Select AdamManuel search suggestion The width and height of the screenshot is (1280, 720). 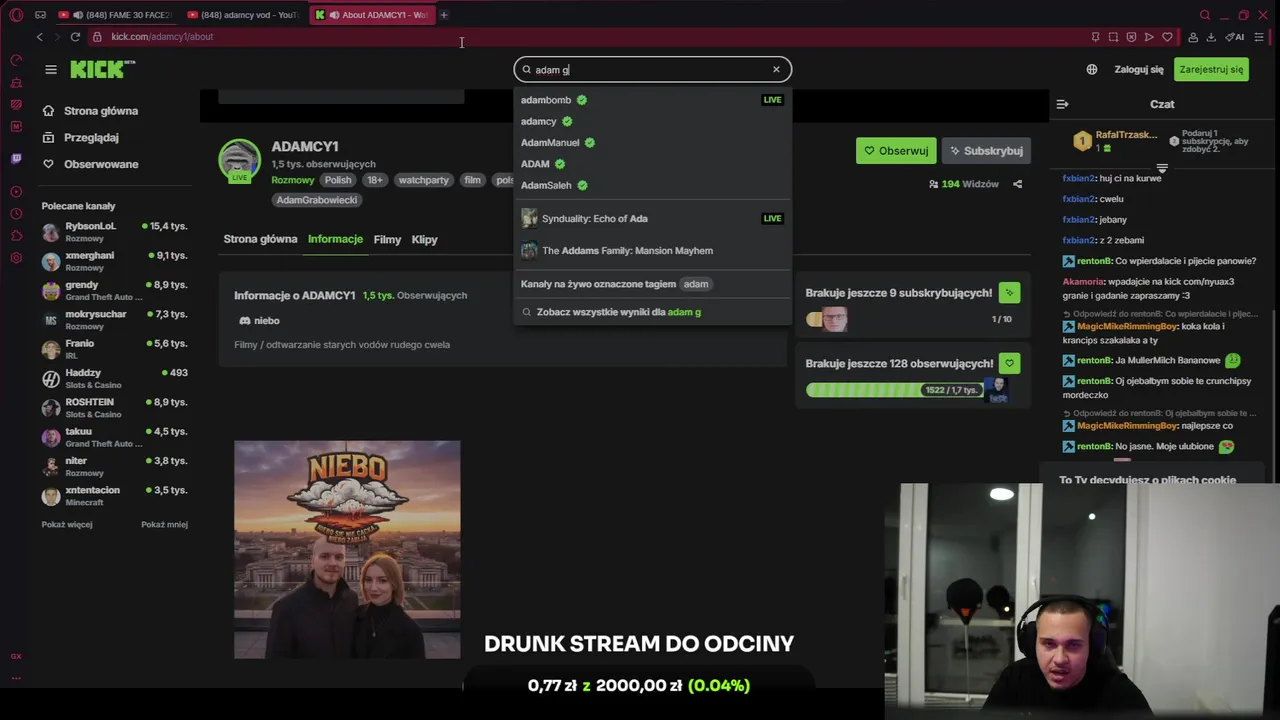click(x=652, y=142)
